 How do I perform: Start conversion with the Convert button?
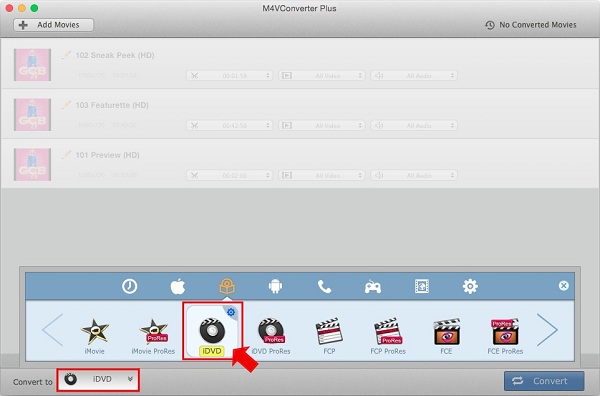(544, 381)
